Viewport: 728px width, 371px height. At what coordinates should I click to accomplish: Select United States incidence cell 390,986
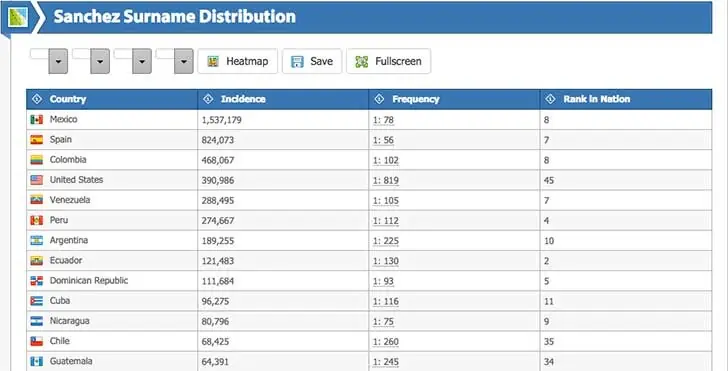tap(283, 180)
